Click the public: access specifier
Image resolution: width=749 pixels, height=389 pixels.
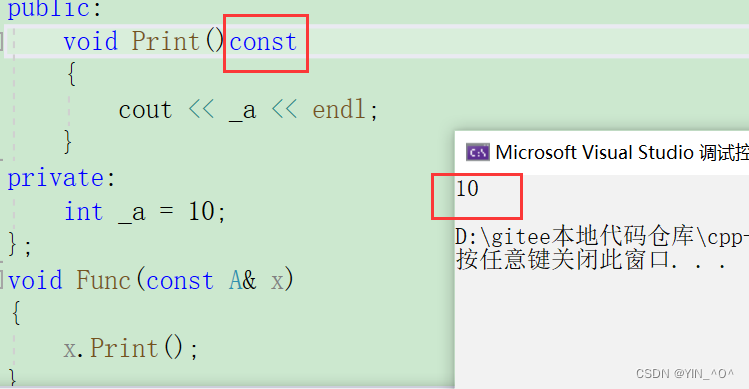(x=54, y=9)
